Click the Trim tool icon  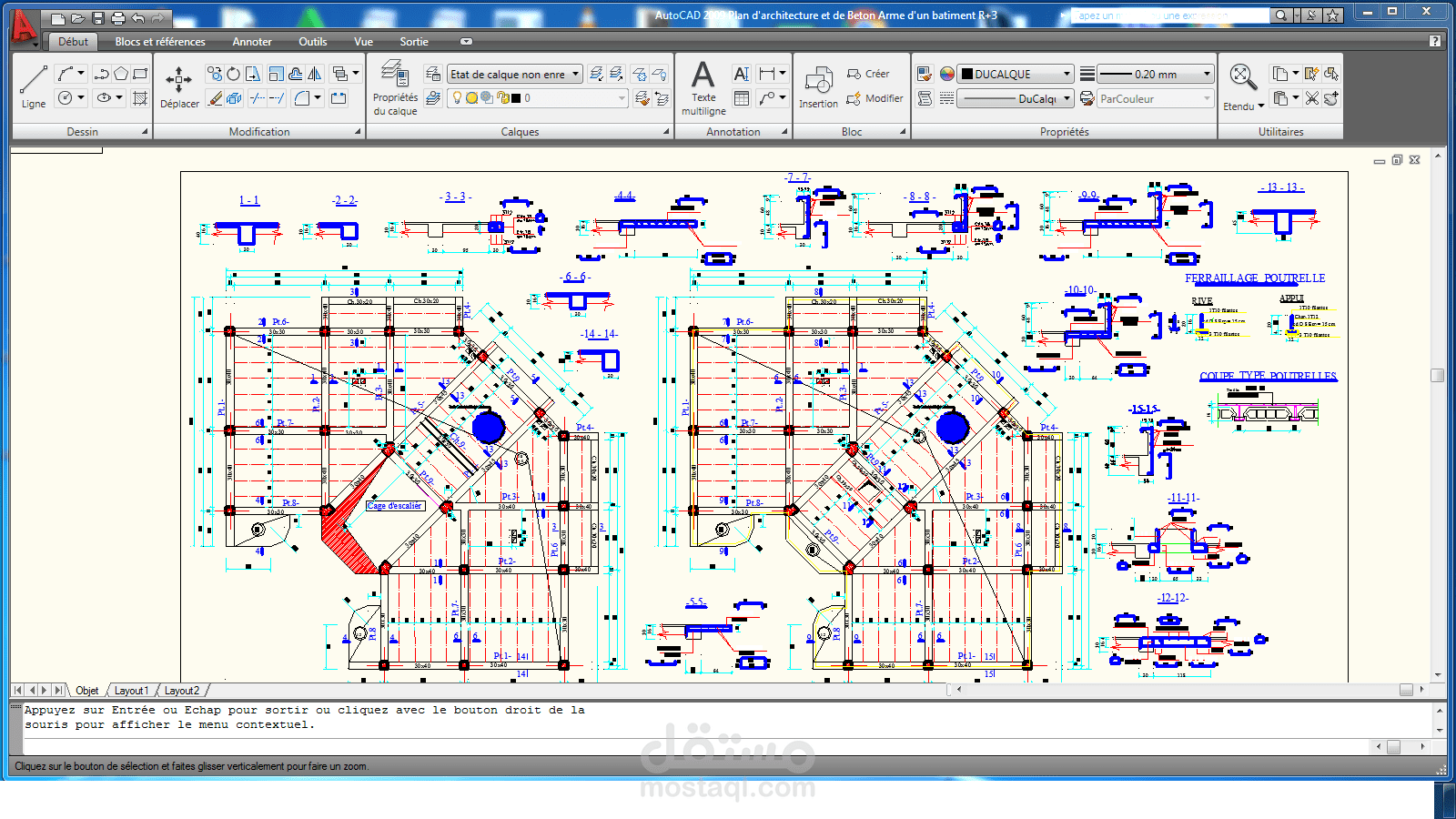click(x=257, y=98)
